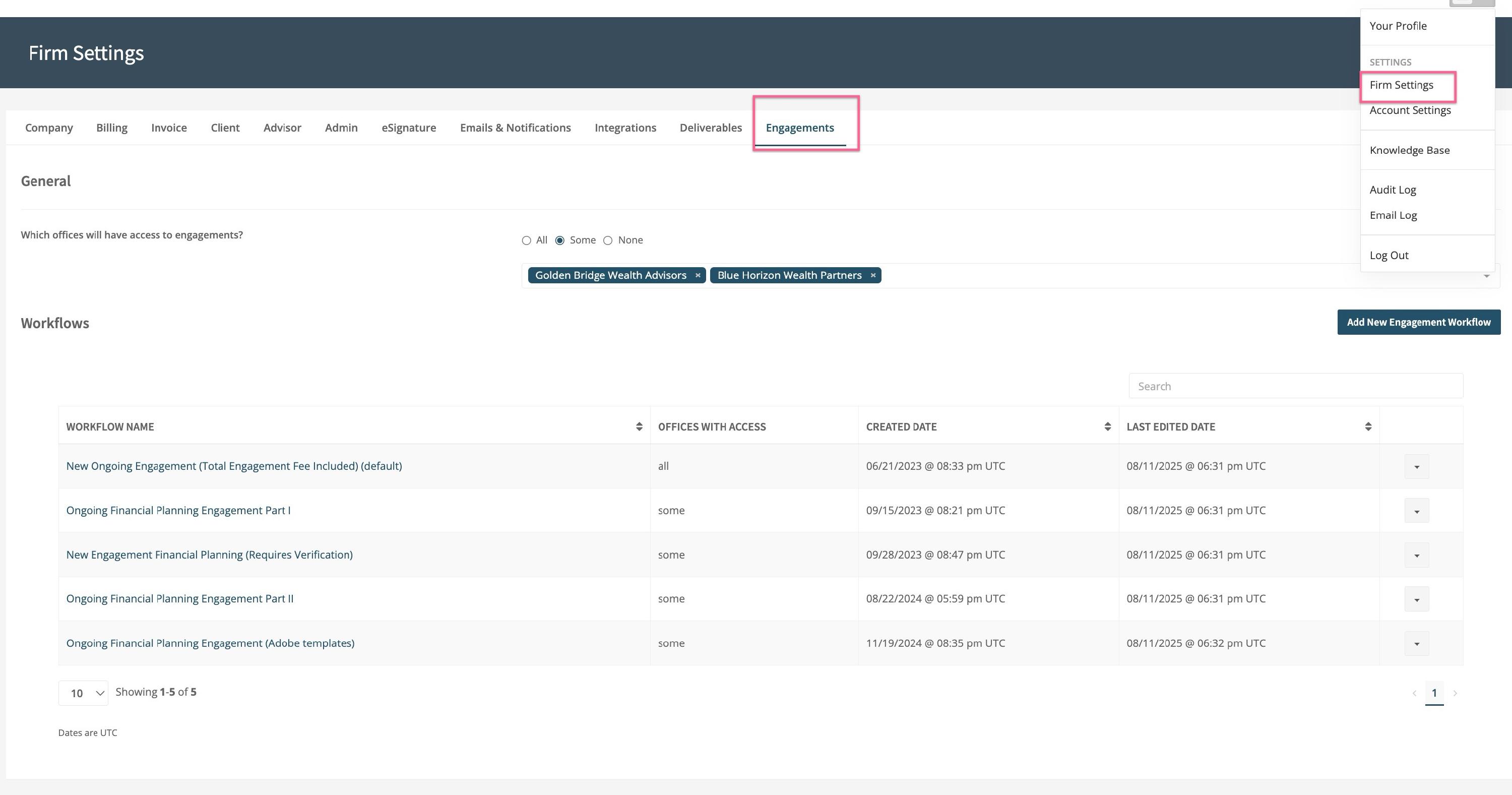1512x795 pixels.
Task: Open Knowledge Base menu item
Action: click(x=1409, y=150)
